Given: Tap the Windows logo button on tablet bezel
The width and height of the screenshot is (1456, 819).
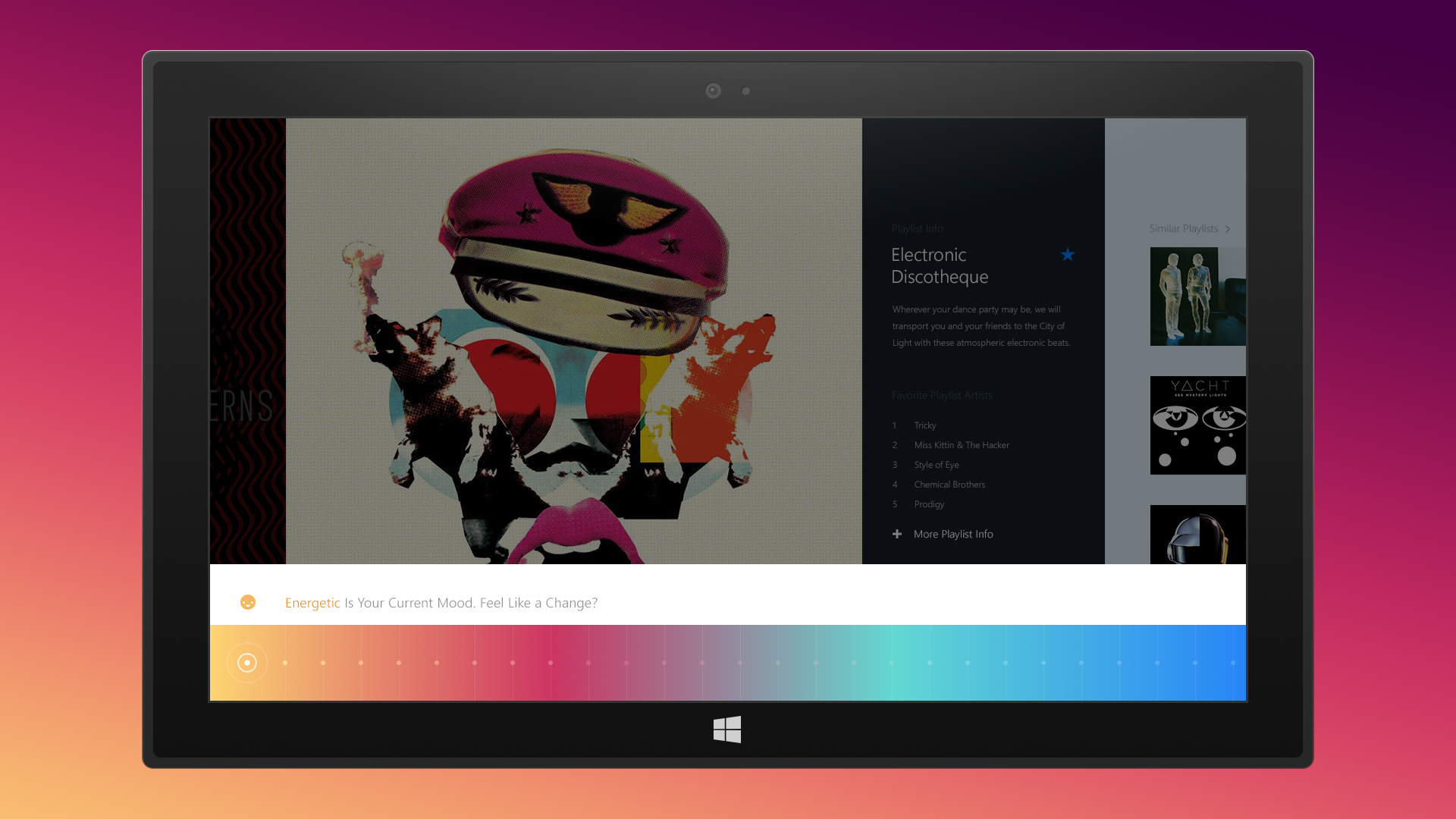Looking at the screenshot, I should point(727,730).
